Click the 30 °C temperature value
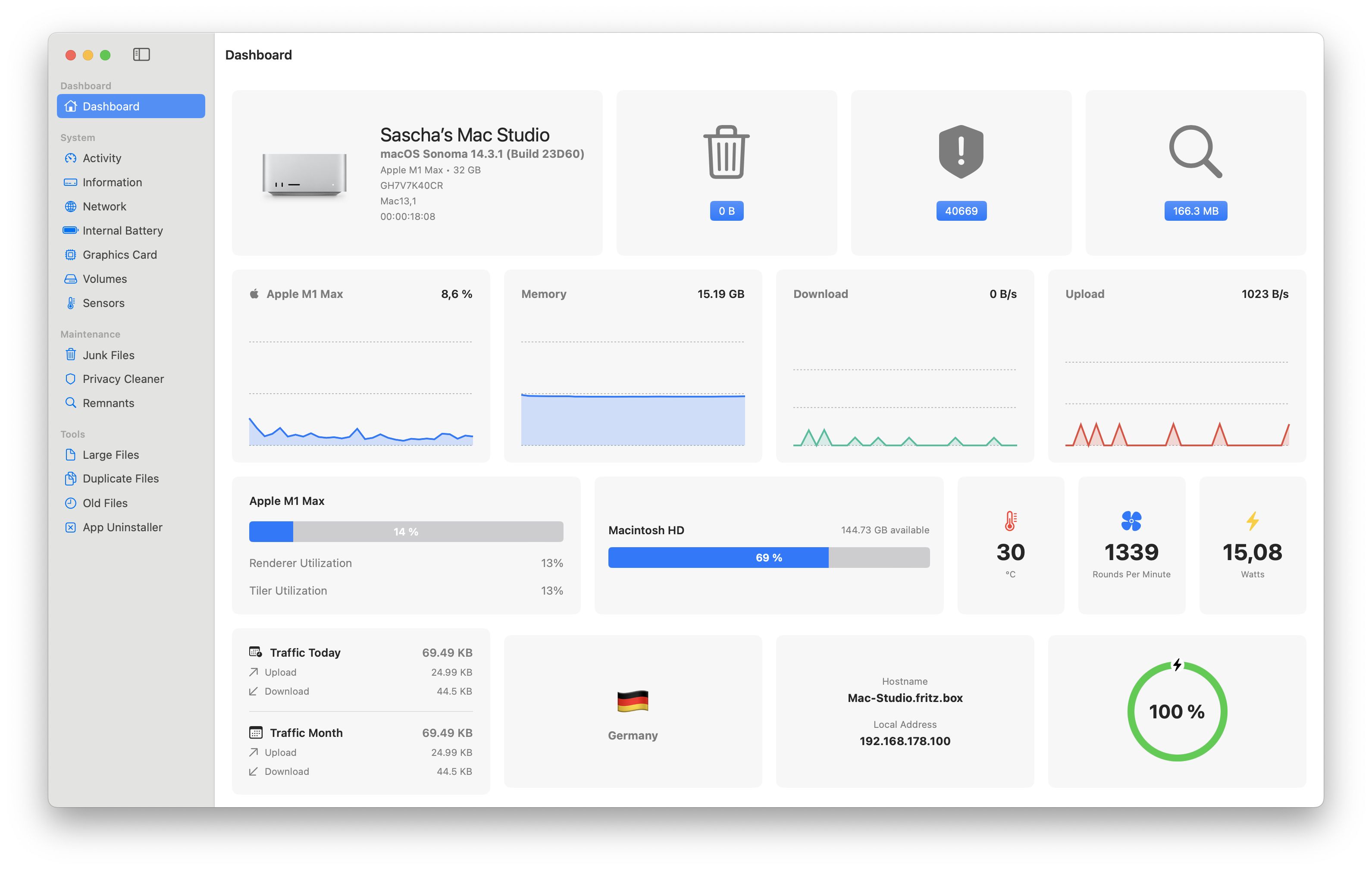 pos(1010,552)
